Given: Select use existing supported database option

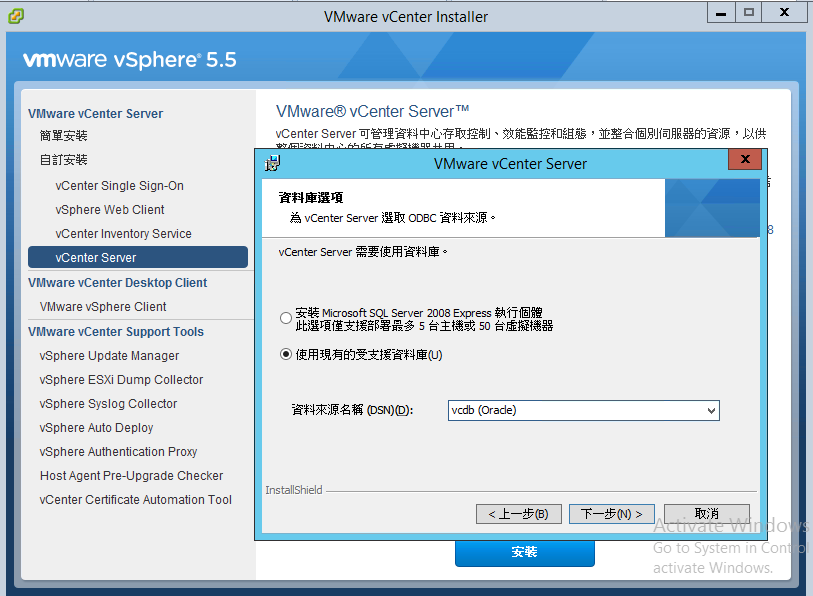Looking at the screenshot, I should [286, 355].
